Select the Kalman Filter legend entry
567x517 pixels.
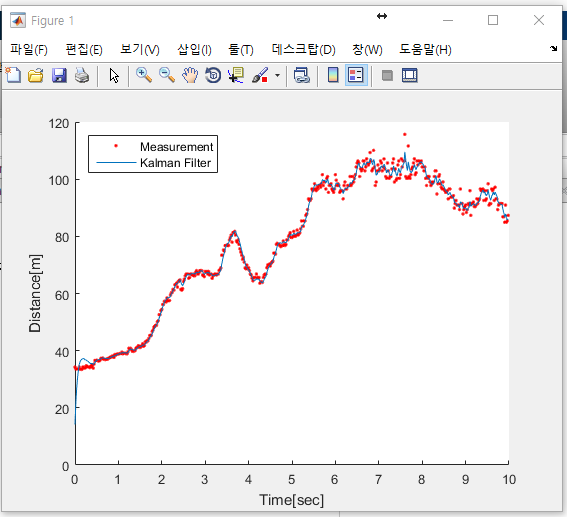[175, 163]
